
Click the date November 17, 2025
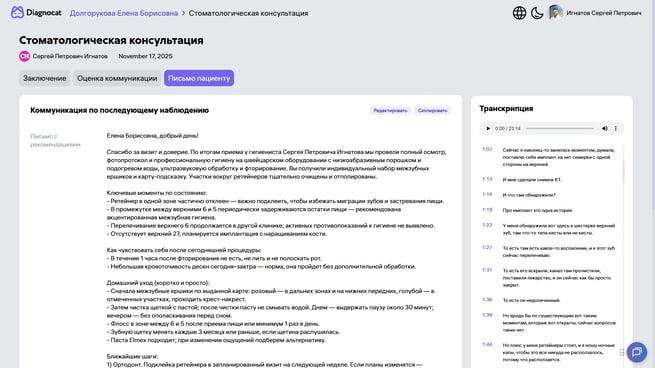point(145,56)
